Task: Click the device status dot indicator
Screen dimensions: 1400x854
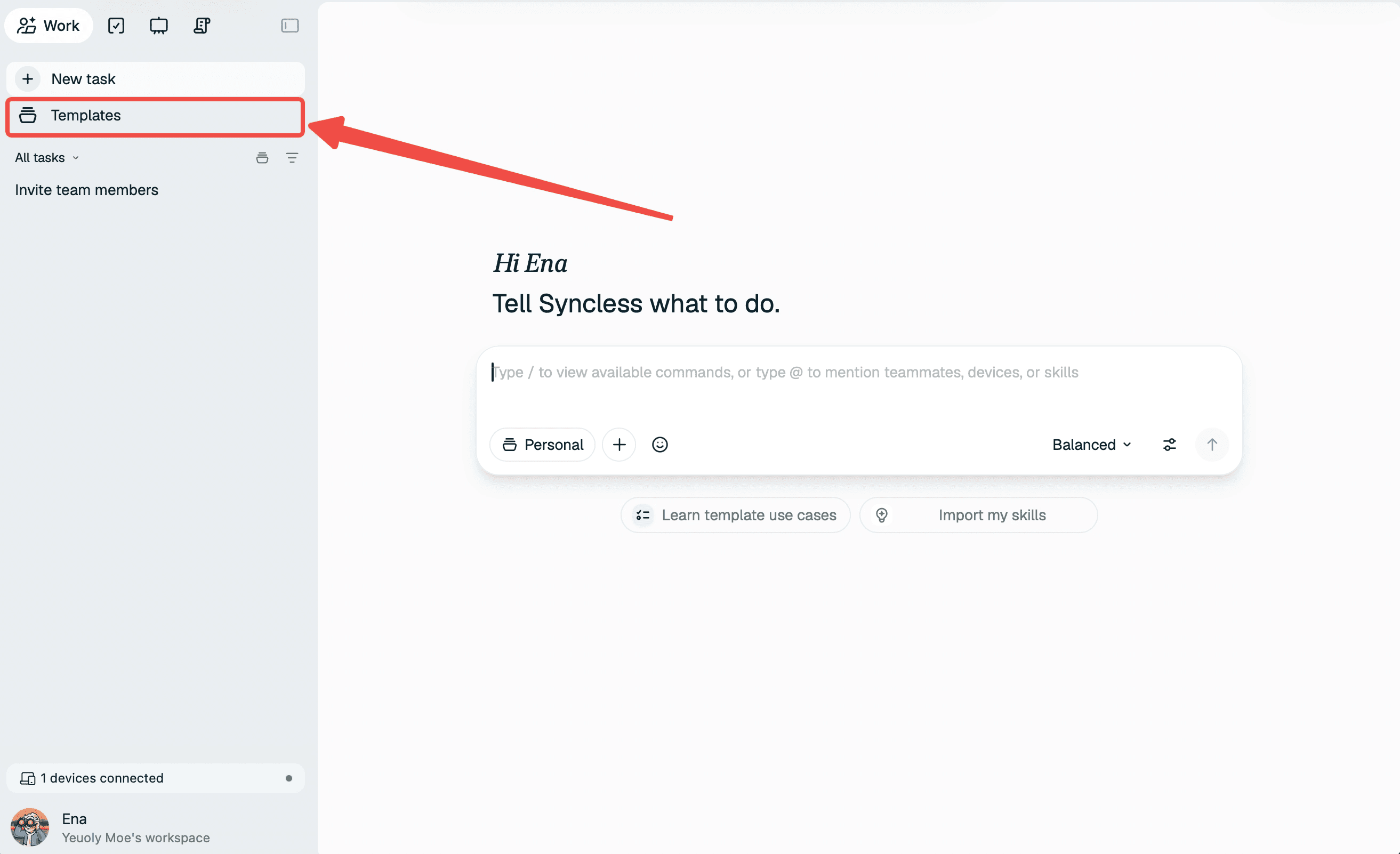Action: [288, 778]
